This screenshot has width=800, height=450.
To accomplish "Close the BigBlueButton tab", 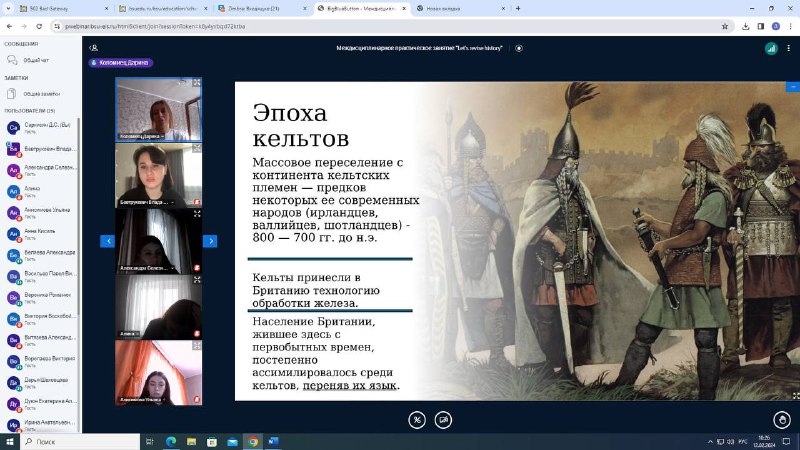I will [x=404, y=9].
